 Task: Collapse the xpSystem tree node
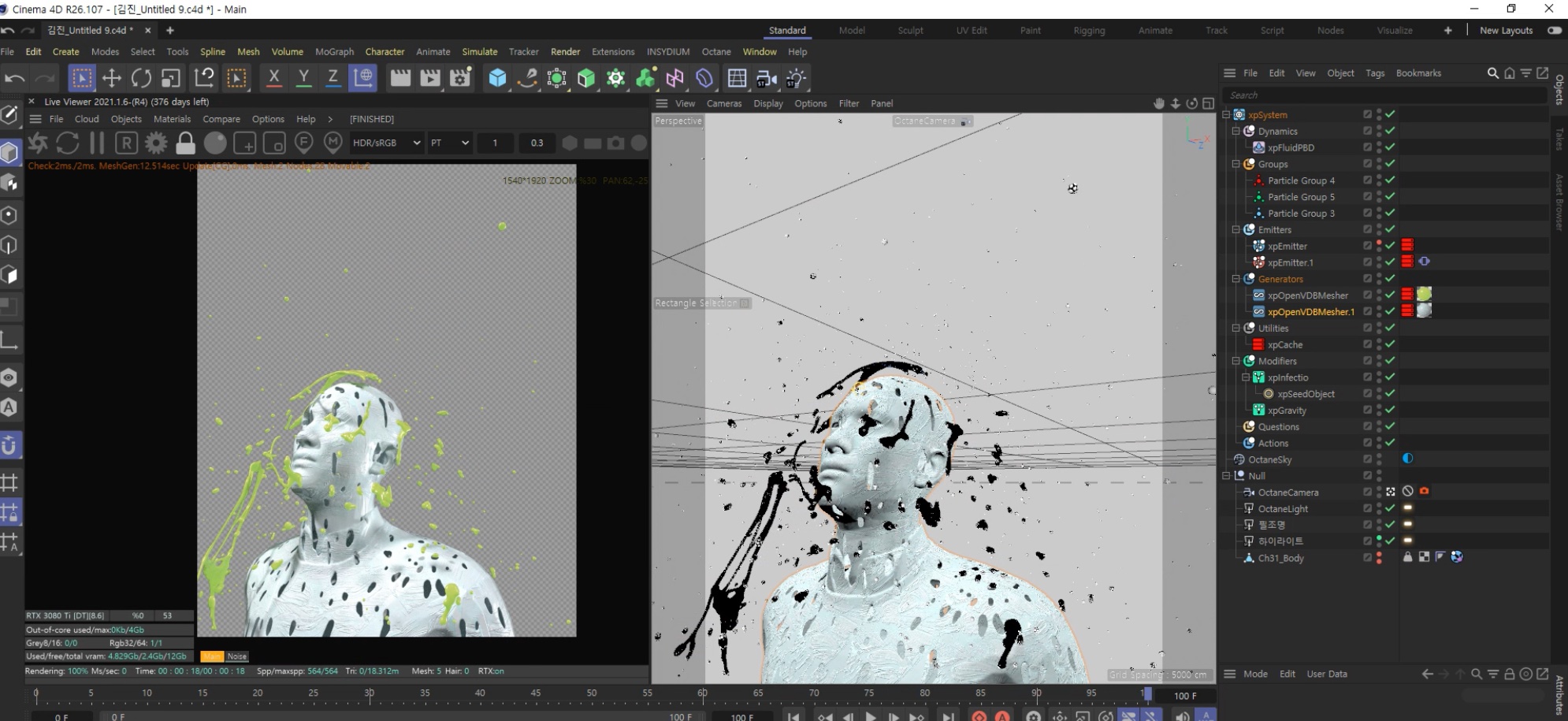click(x=1226, y=115)
